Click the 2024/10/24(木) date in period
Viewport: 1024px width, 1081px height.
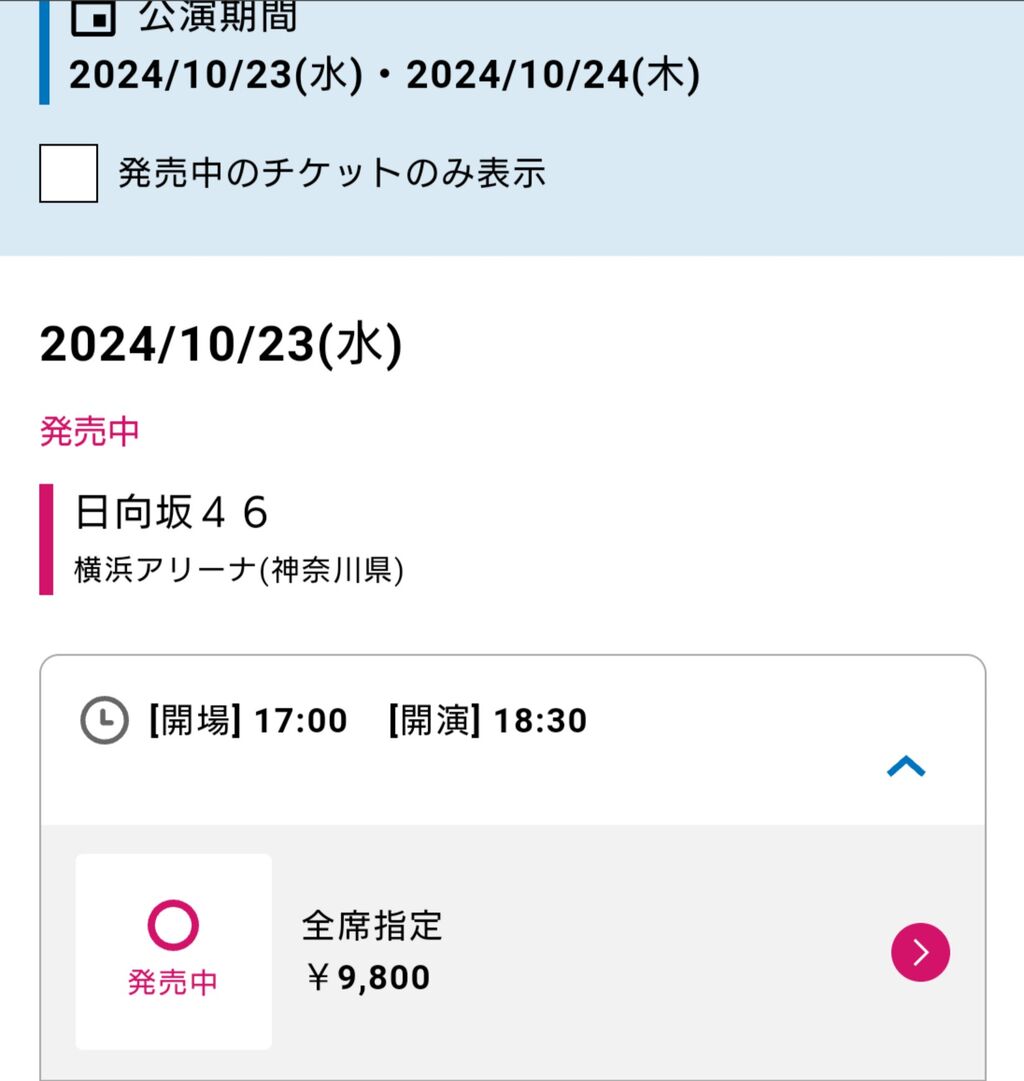(553, 75)
